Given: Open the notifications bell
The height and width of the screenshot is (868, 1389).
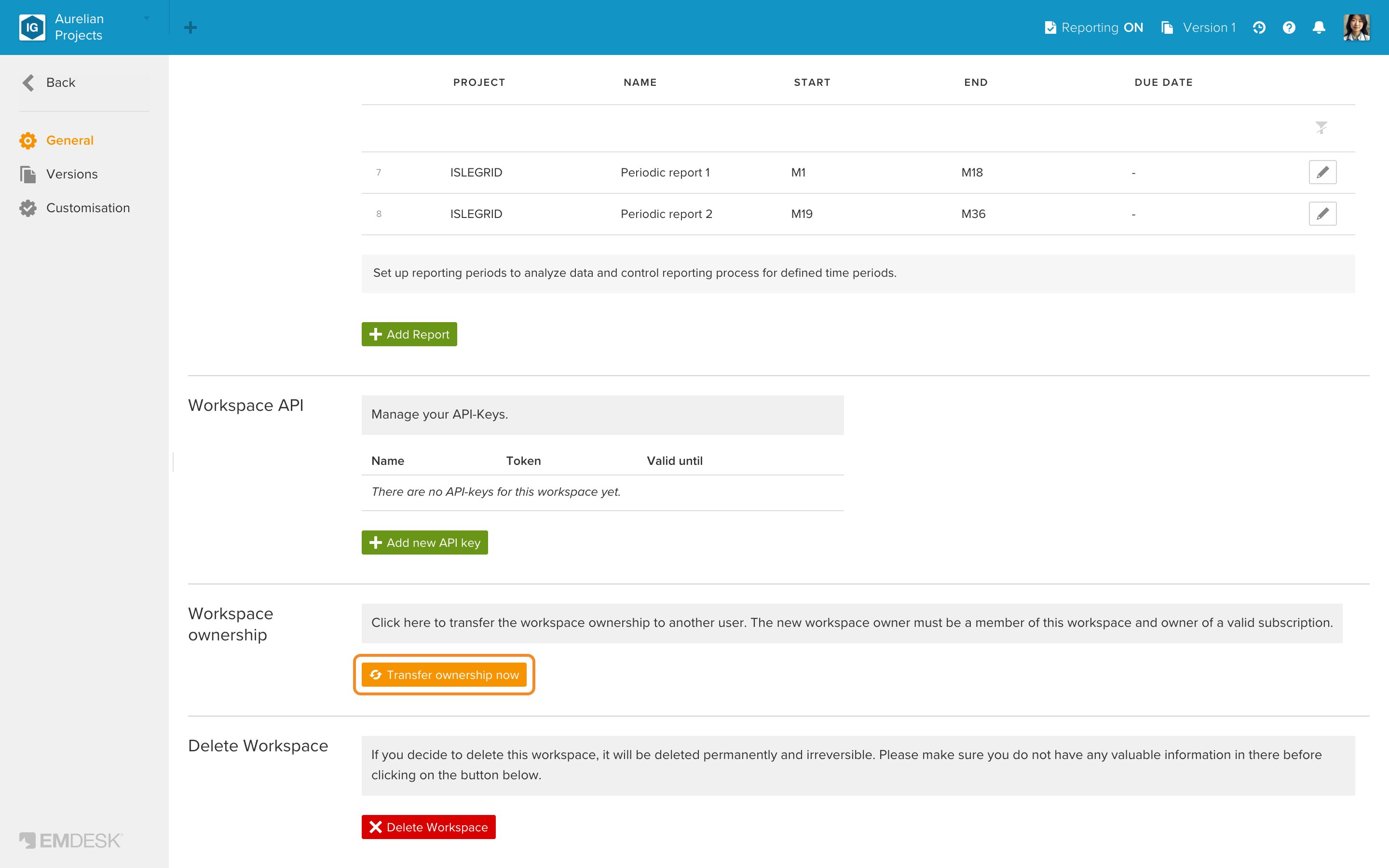Looking at the screenshot, I should [1319, 27].
